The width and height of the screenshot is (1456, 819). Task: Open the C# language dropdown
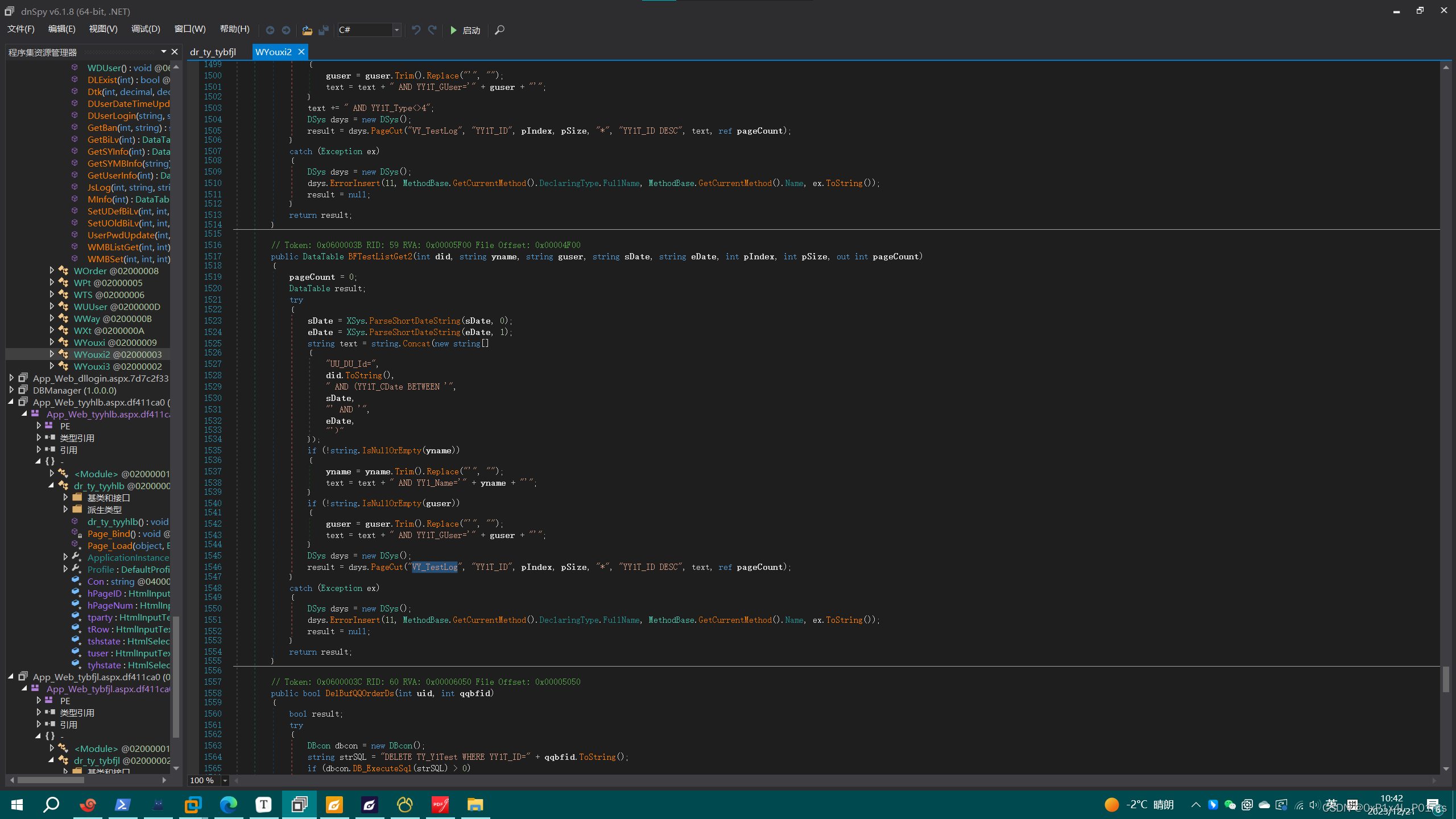pyautogui.click(x=396, y=30)
